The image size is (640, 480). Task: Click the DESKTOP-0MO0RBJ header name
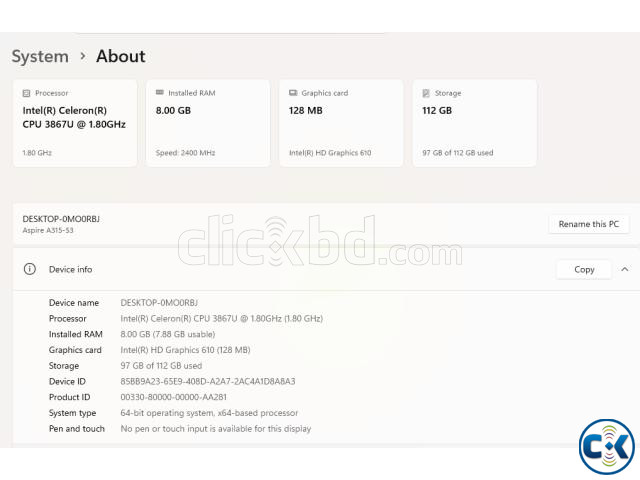[61, 219]
